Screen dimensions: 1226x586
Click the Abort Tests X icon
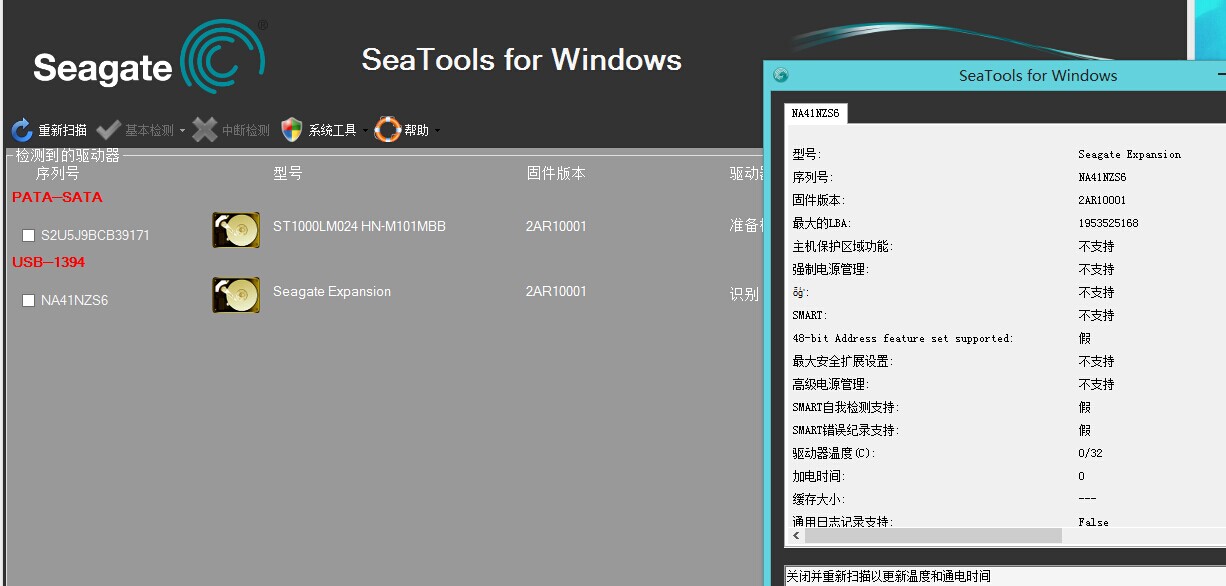(x=205, y=130)
